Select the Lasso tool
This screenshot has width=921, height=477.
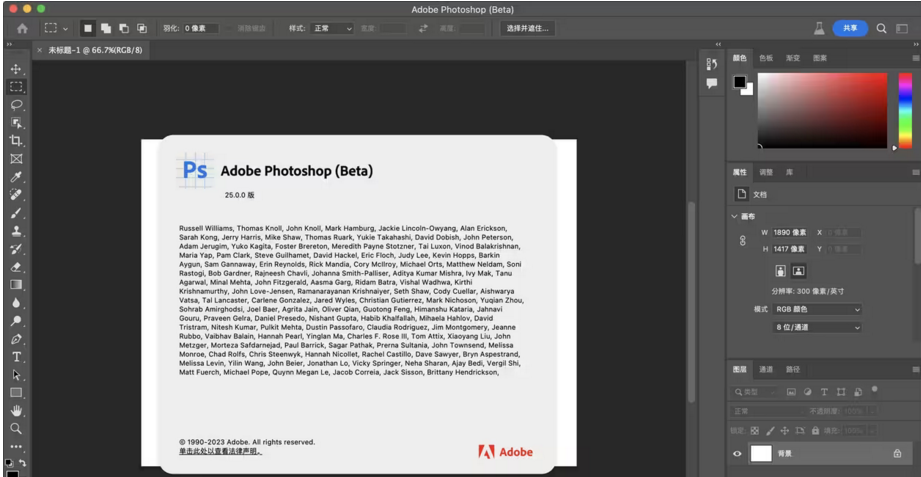(x=16, y=105)
